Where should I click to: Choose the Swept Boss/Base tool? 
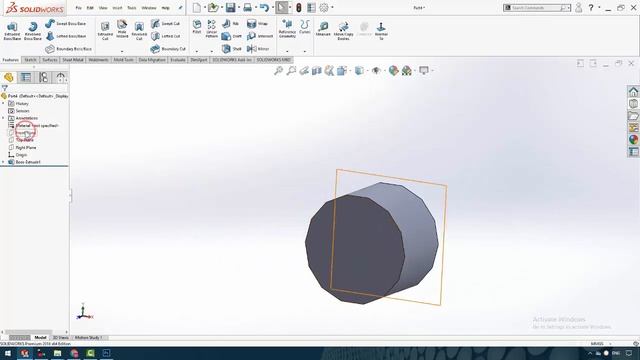point(65,24)
